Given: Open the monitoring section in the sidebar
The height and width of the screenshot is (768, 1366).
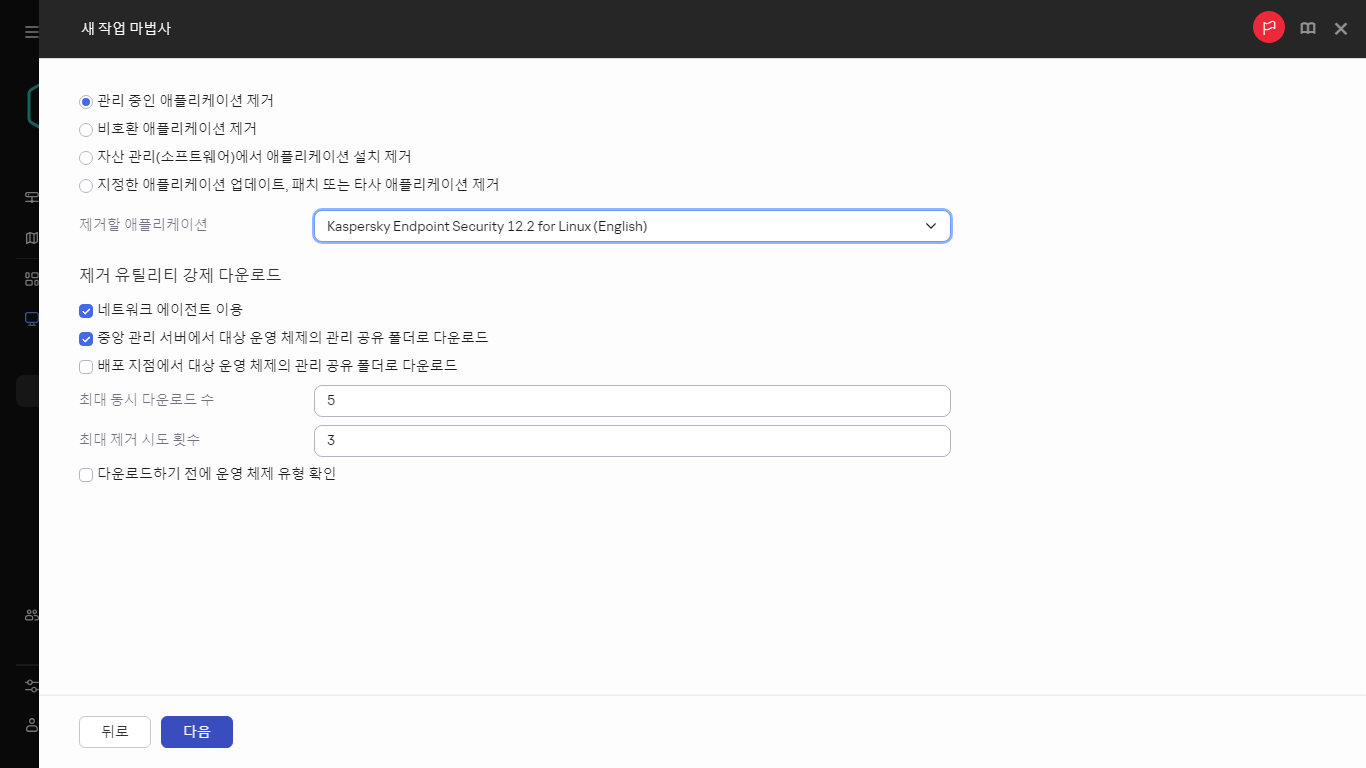Looking at the screenshot, I should coord(29,197).
